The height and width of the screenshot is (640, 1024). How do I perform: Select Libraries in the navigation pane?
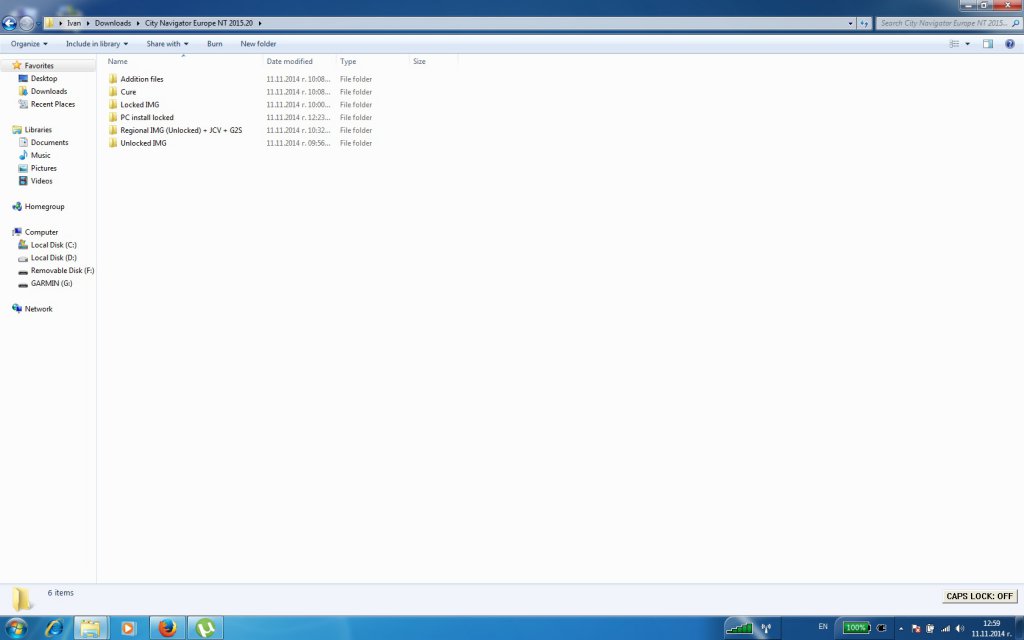pyautogui.click(x=37, y=129)
